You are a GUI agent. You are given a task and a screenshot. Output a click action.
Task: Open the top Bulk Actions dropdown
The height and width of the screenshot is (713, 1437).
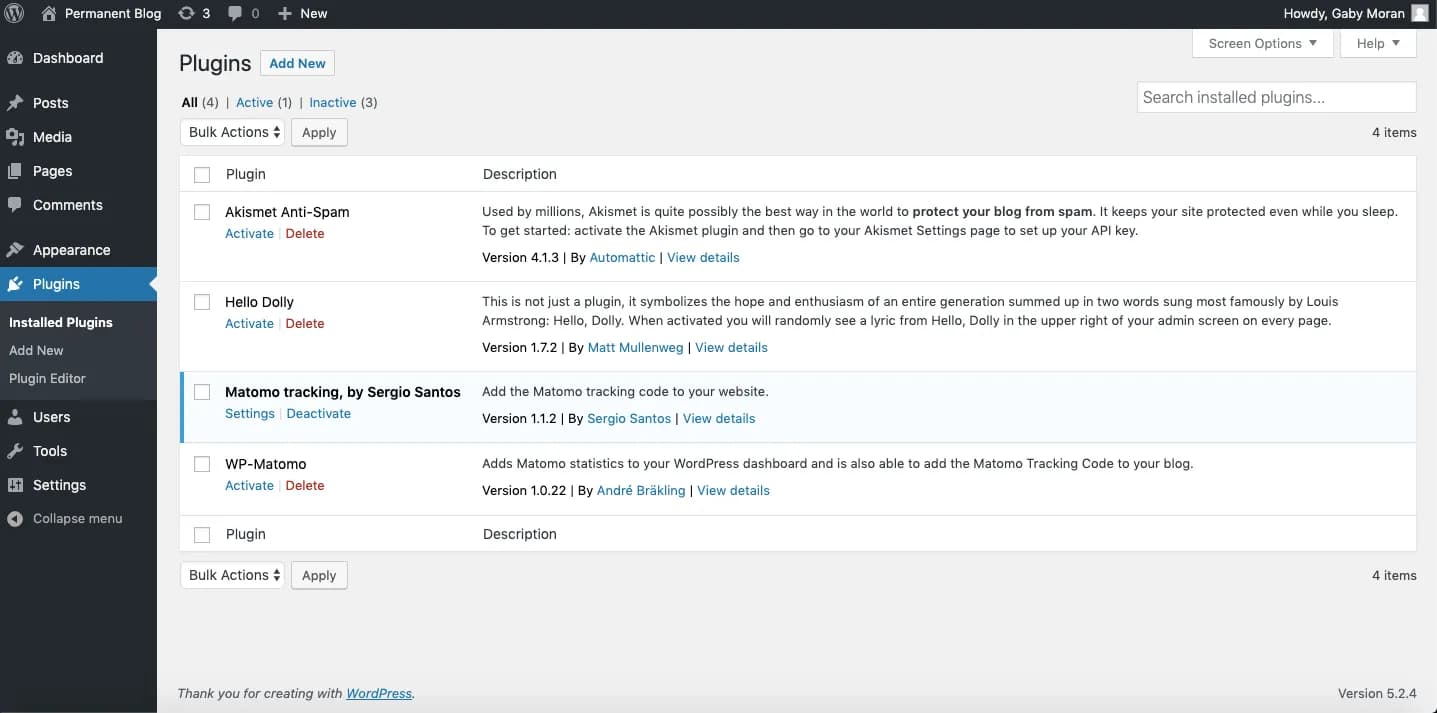point(232,132)
